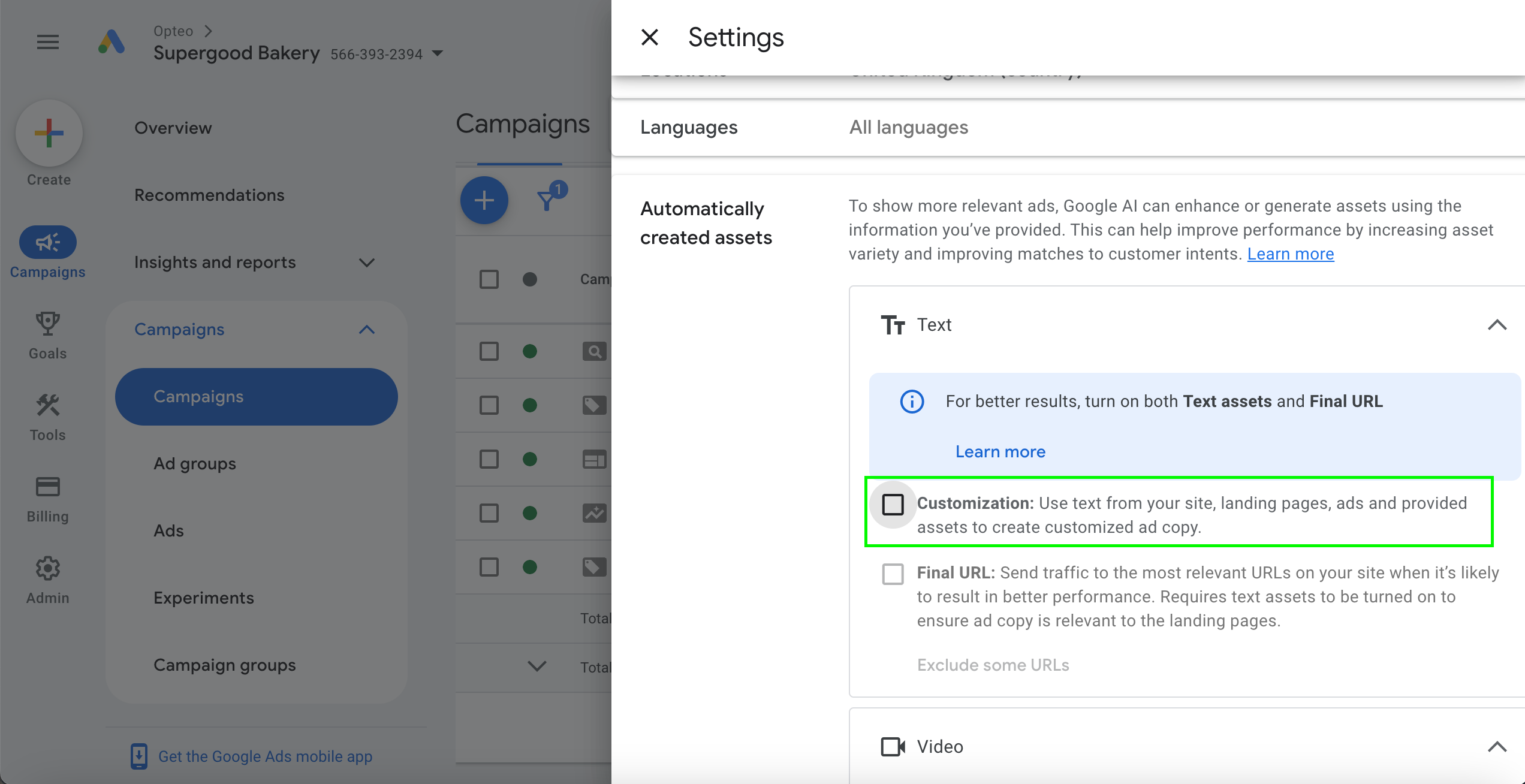The image size is (1525, 784).
Task: Close the Settings panel
Action: 650,37
